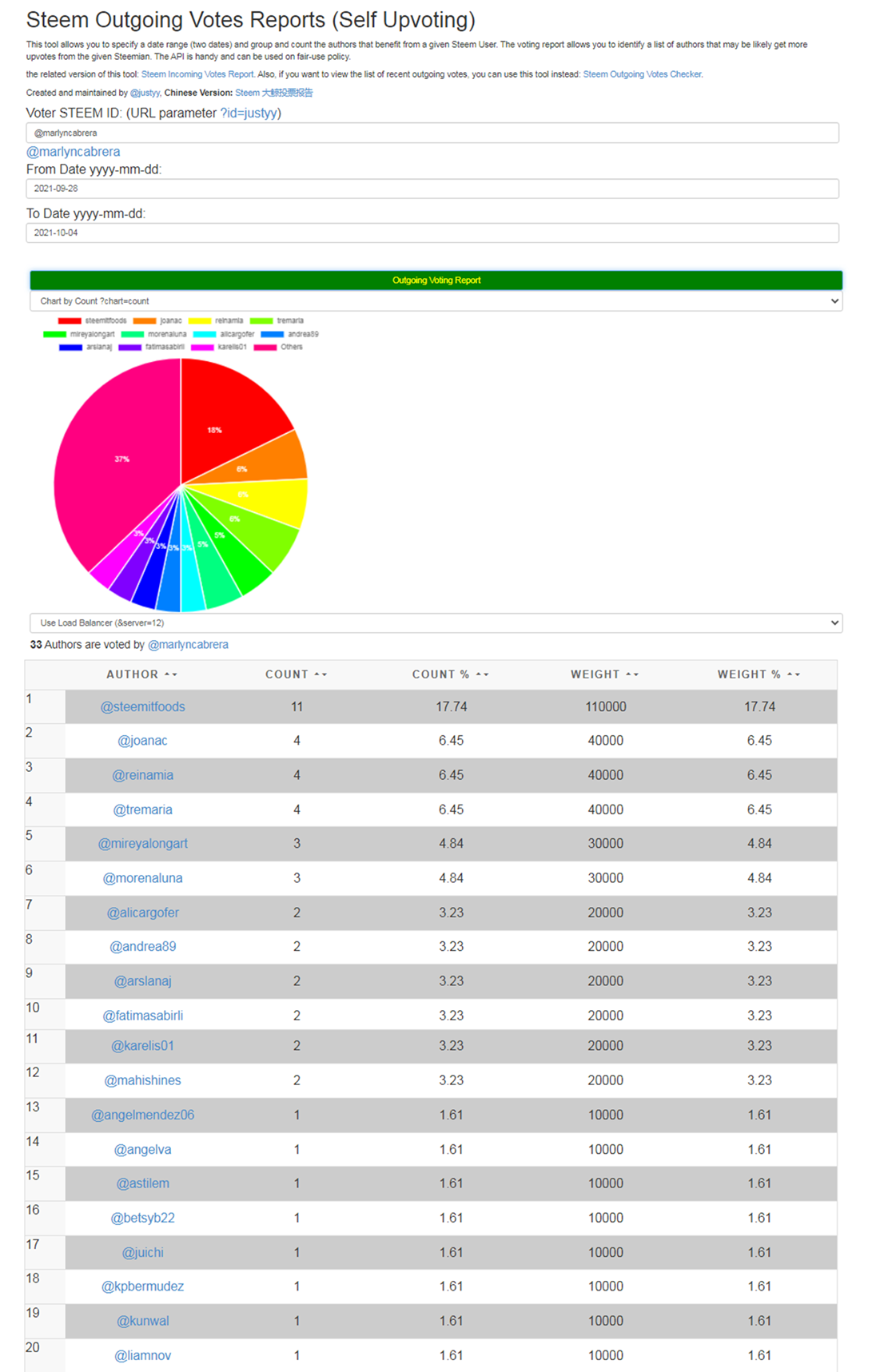Open the @steemitfoods author link
This screenshot has height=1372, width=872.
point(142,706)
